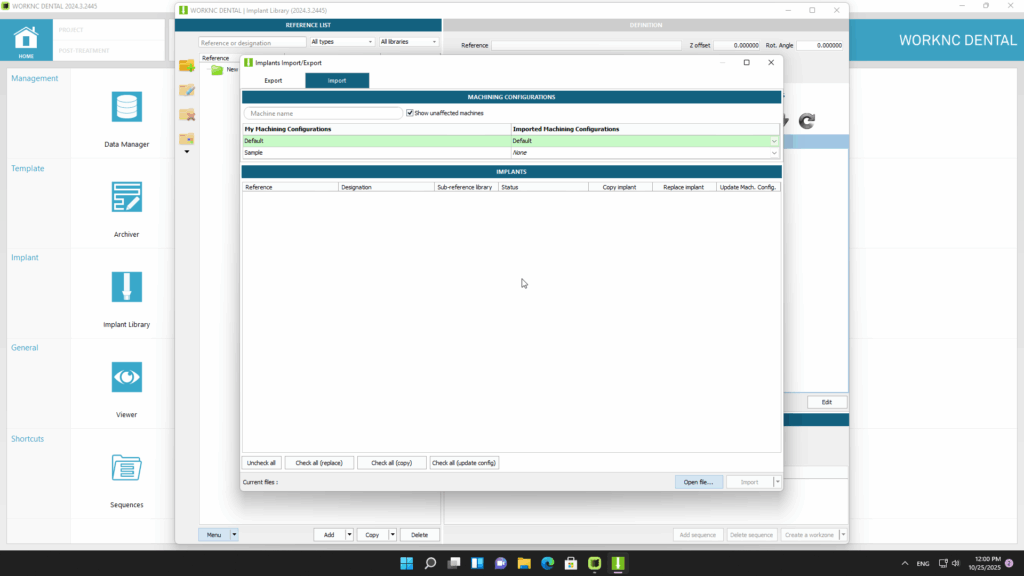Click the delete folder icon
The width and height of the screenshot is (1024, 576).
pos(186,115)
